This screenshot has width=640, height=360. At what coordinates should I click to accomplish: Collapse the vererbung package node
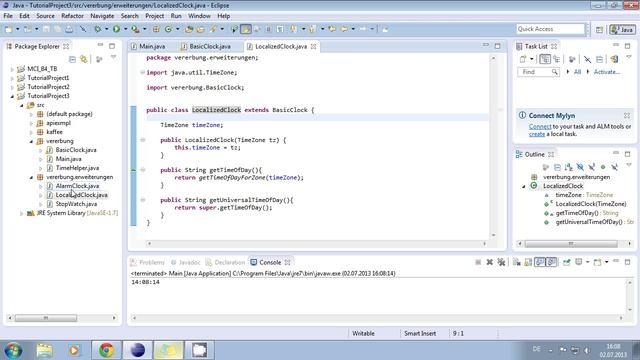point(31,141)
